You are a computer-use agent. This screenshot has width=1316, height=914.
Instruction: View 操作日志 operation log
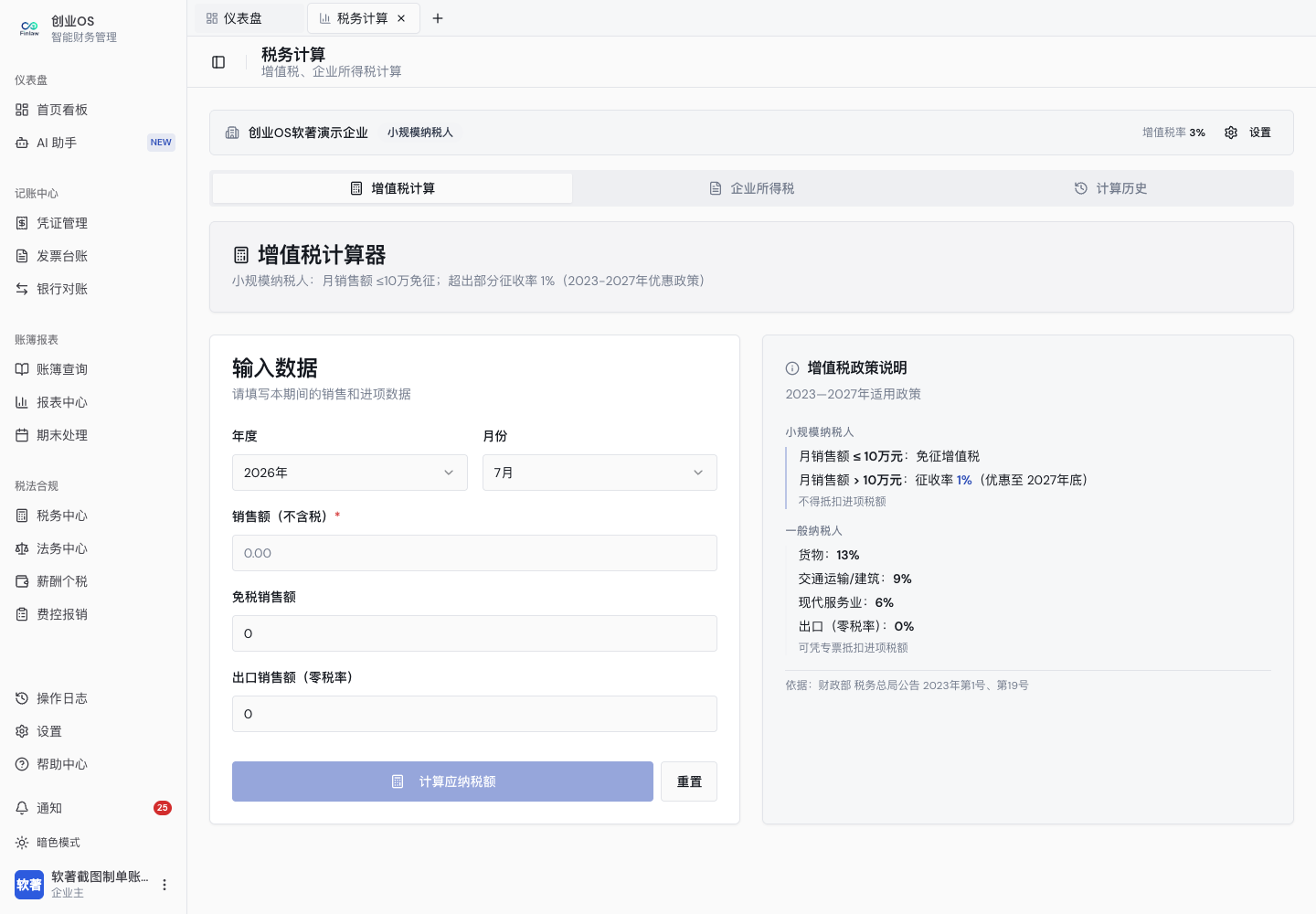coord(92,698)
